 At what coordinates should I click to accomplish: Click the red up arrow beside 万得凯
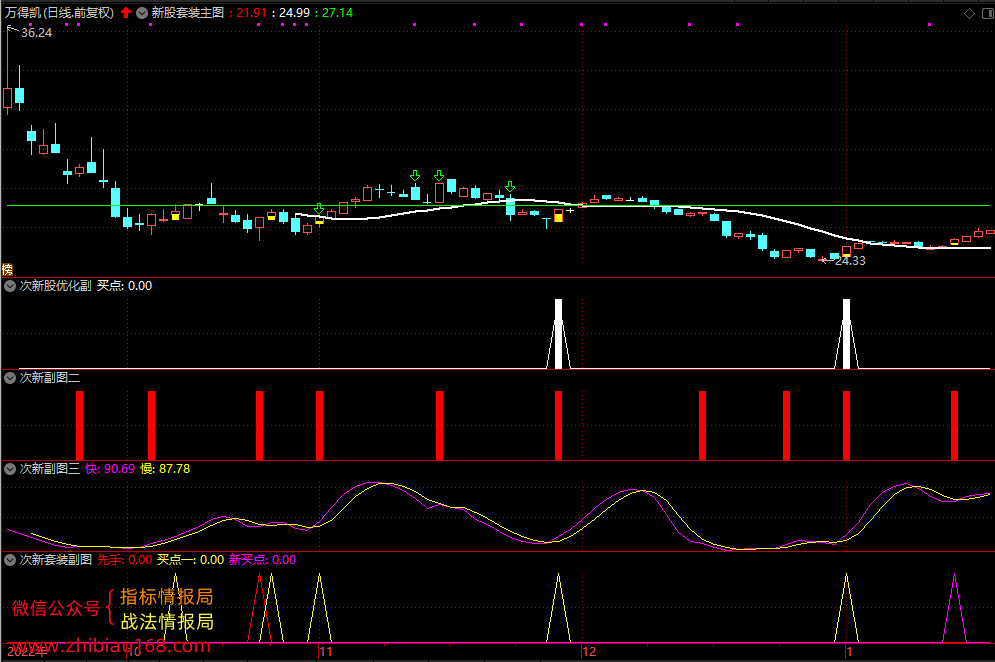(126, 13)
